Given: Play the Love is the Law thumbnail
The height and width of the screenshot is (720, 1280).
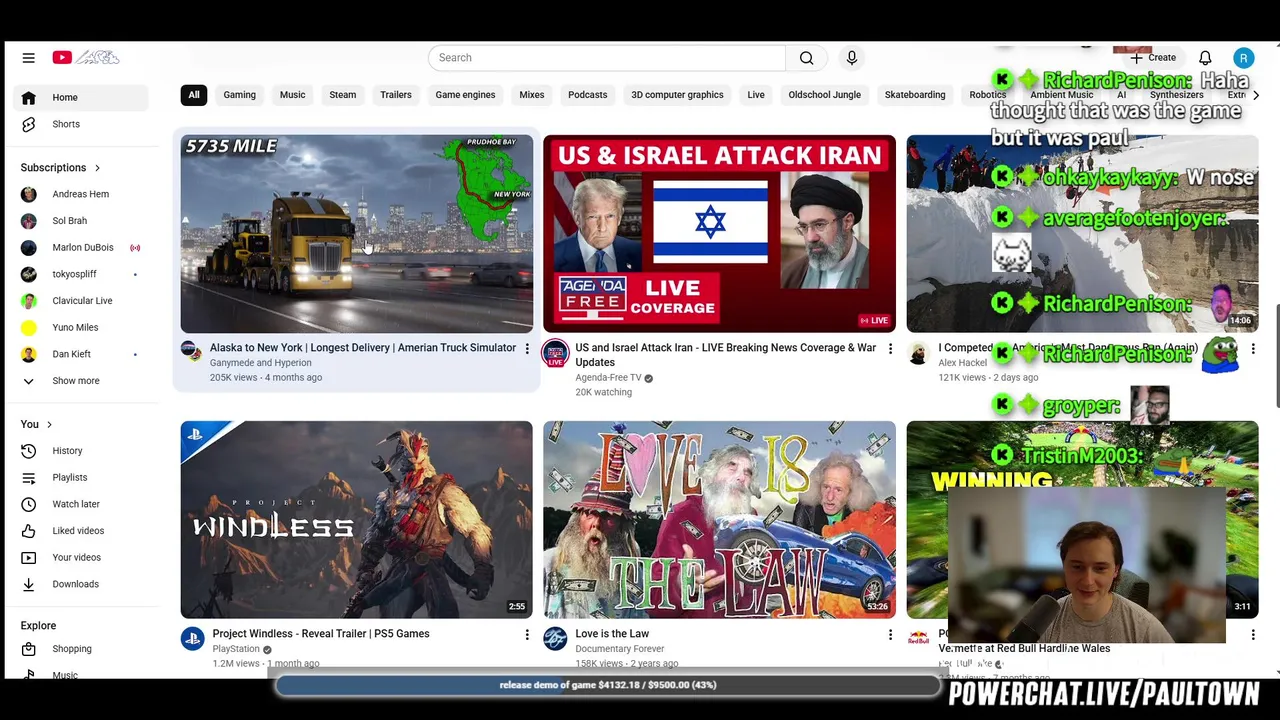Looking at the screenshot, I should click(720, 520).
